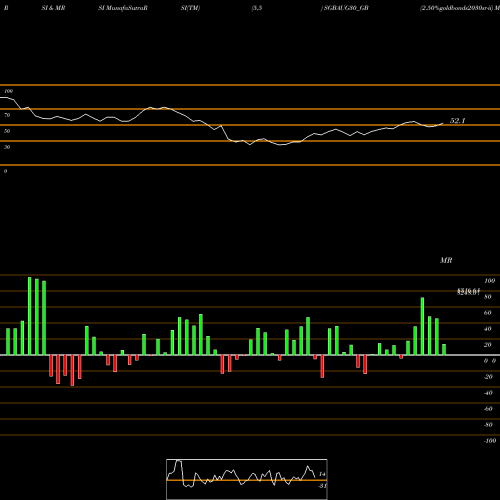Click the -31 value in the mini chart
500x500 pixels.
[x=322, y=486]
